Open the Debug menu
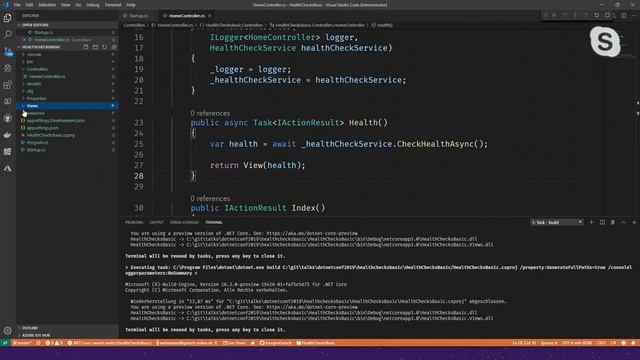The width and height of the screenshot is (640, 360). pyautogui.click(x=93, y=5)
